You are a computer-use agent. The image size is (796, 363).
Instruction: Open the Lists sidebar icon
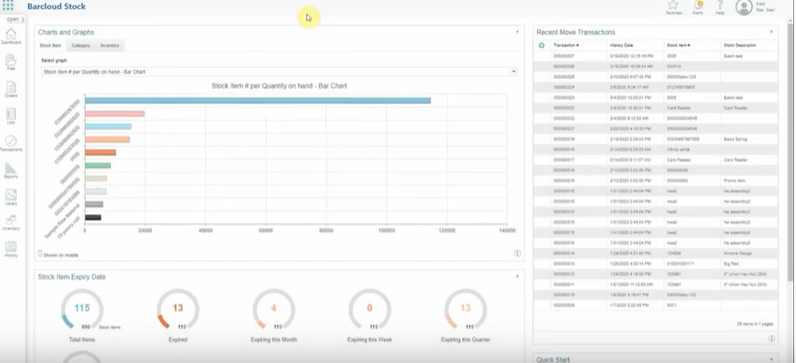coord(11,116)
